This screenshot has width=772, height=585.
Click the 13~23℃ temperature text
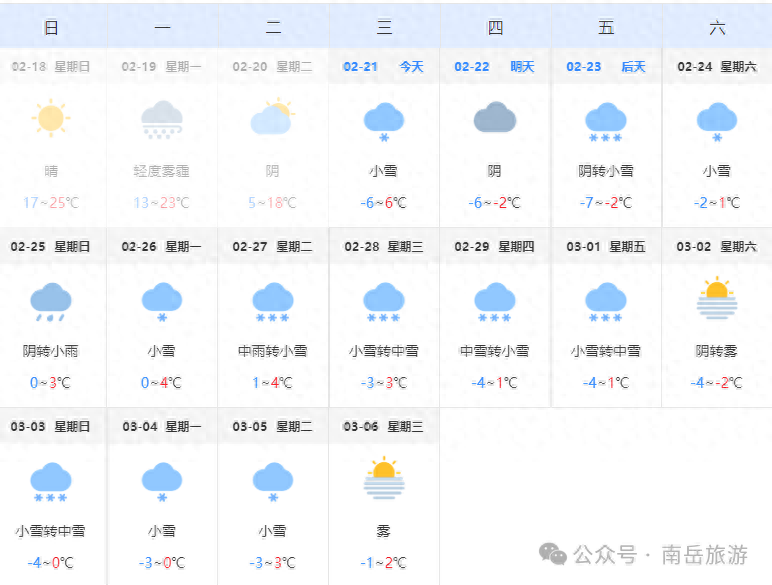161,202
